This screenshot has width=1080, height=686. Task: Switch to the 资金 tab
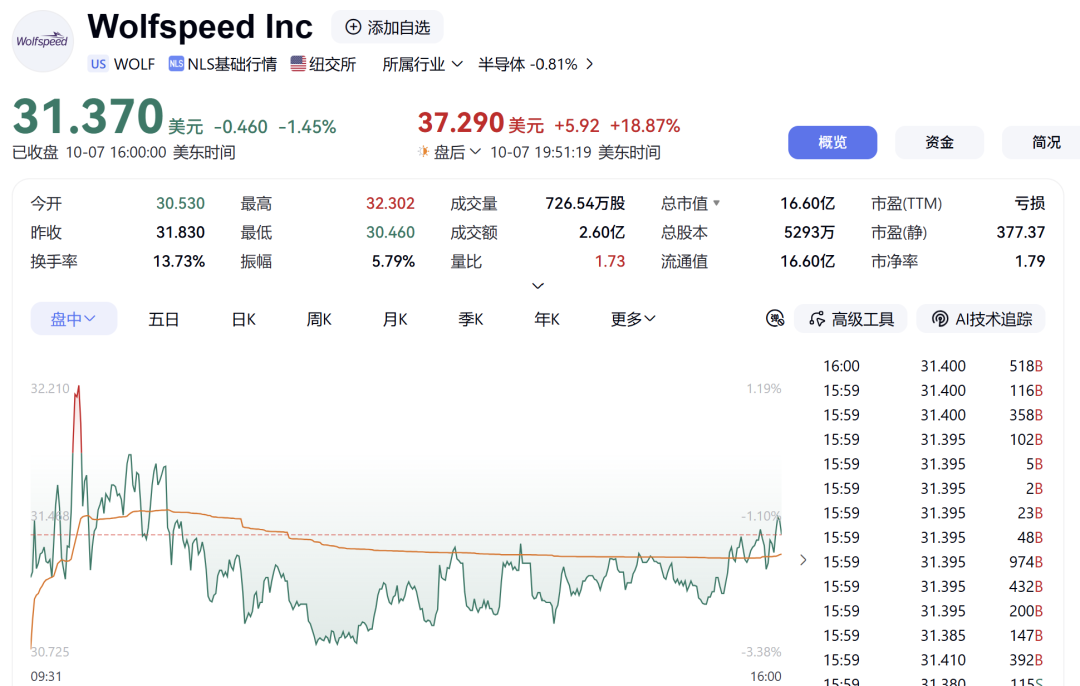pyautogui.click(x=939, y=143)
